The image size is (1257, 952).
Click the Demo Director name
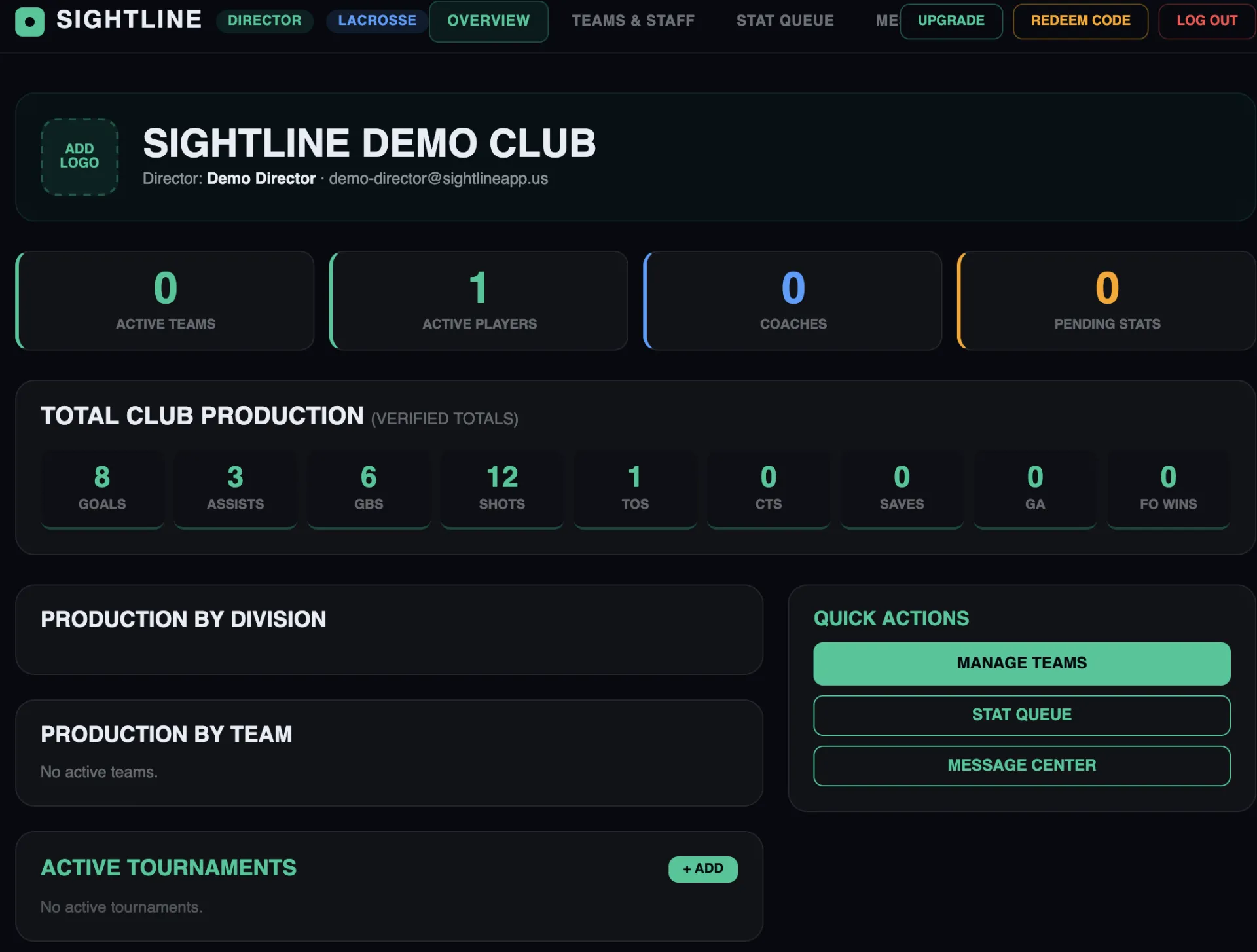pos(261,179)
